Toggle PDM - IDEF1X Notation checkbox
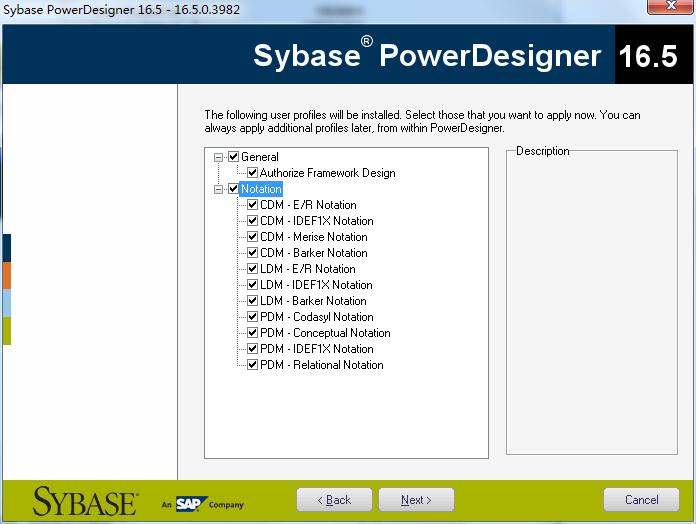Image resolution: width=696 pixels, height=524 pixels. [253, 348]
